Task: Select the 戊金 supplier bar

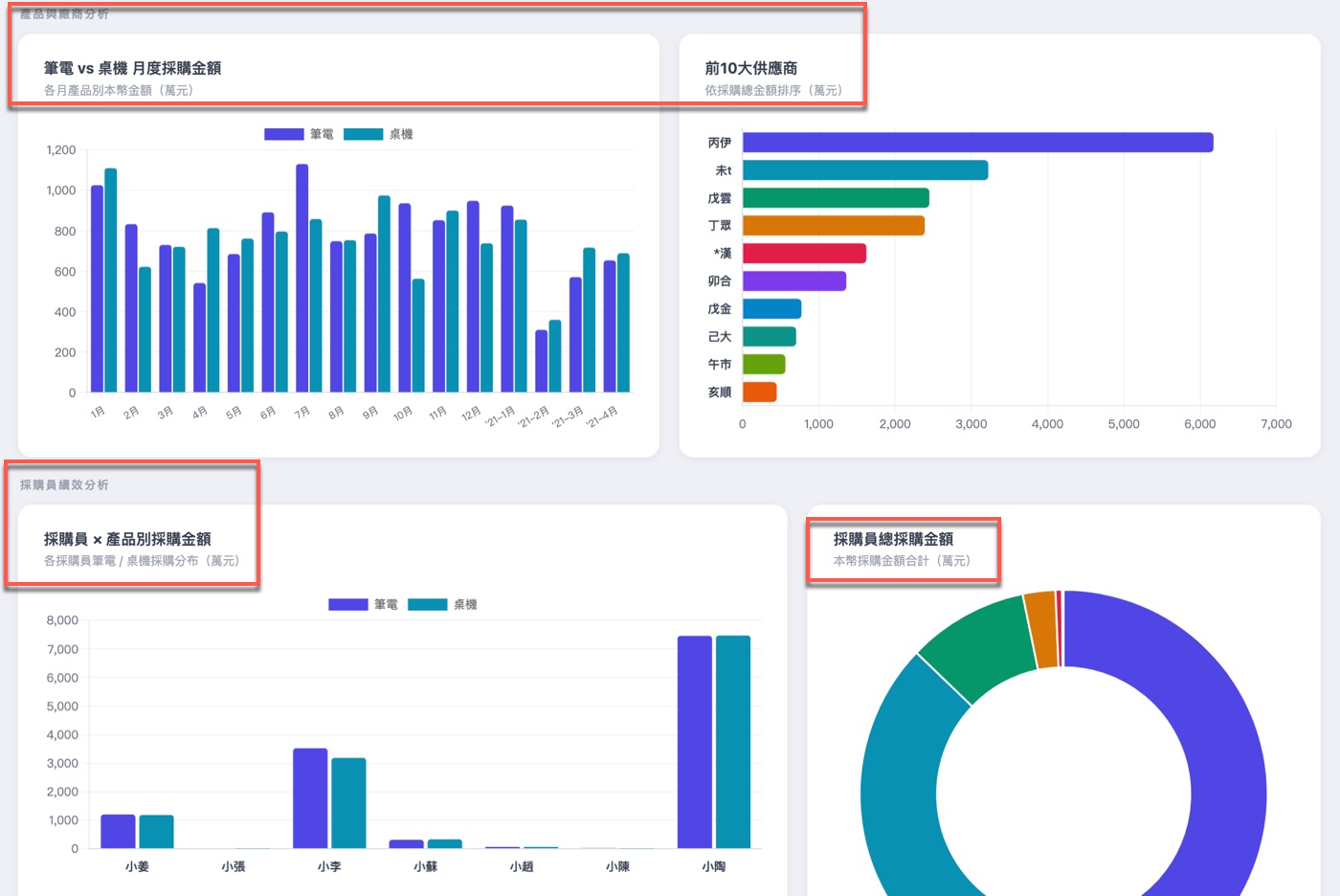Action: tap(771, 309)
